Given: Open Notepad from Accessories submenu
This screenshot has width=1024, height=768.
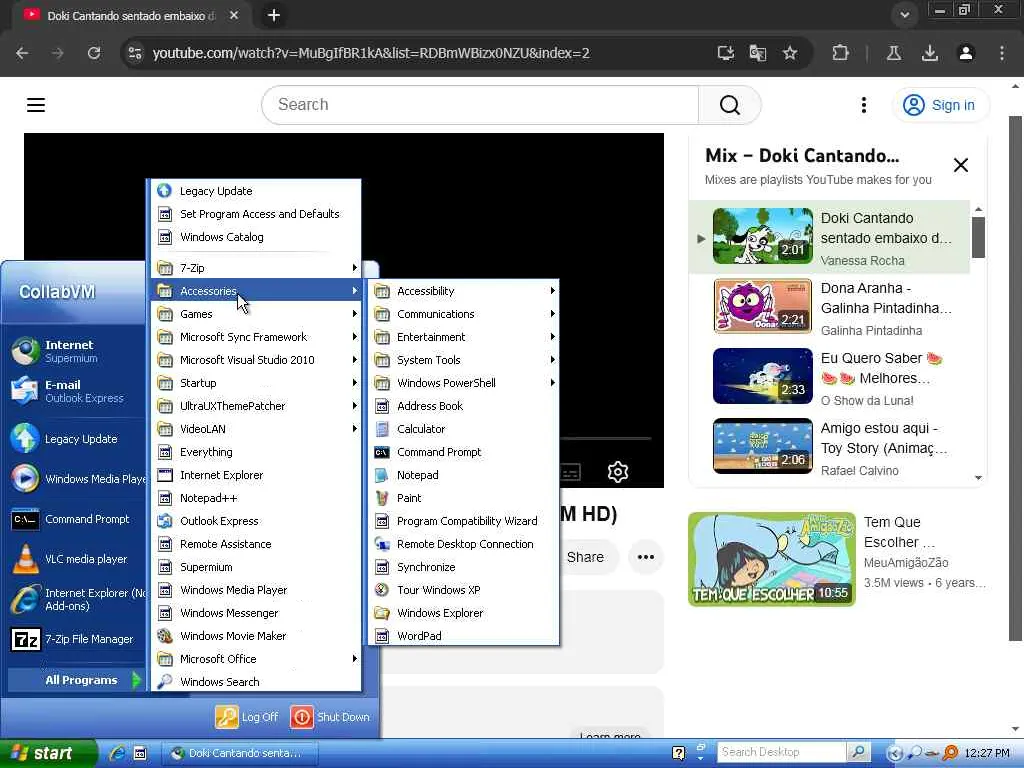Looking at the screenshot, I should [463, 475].
